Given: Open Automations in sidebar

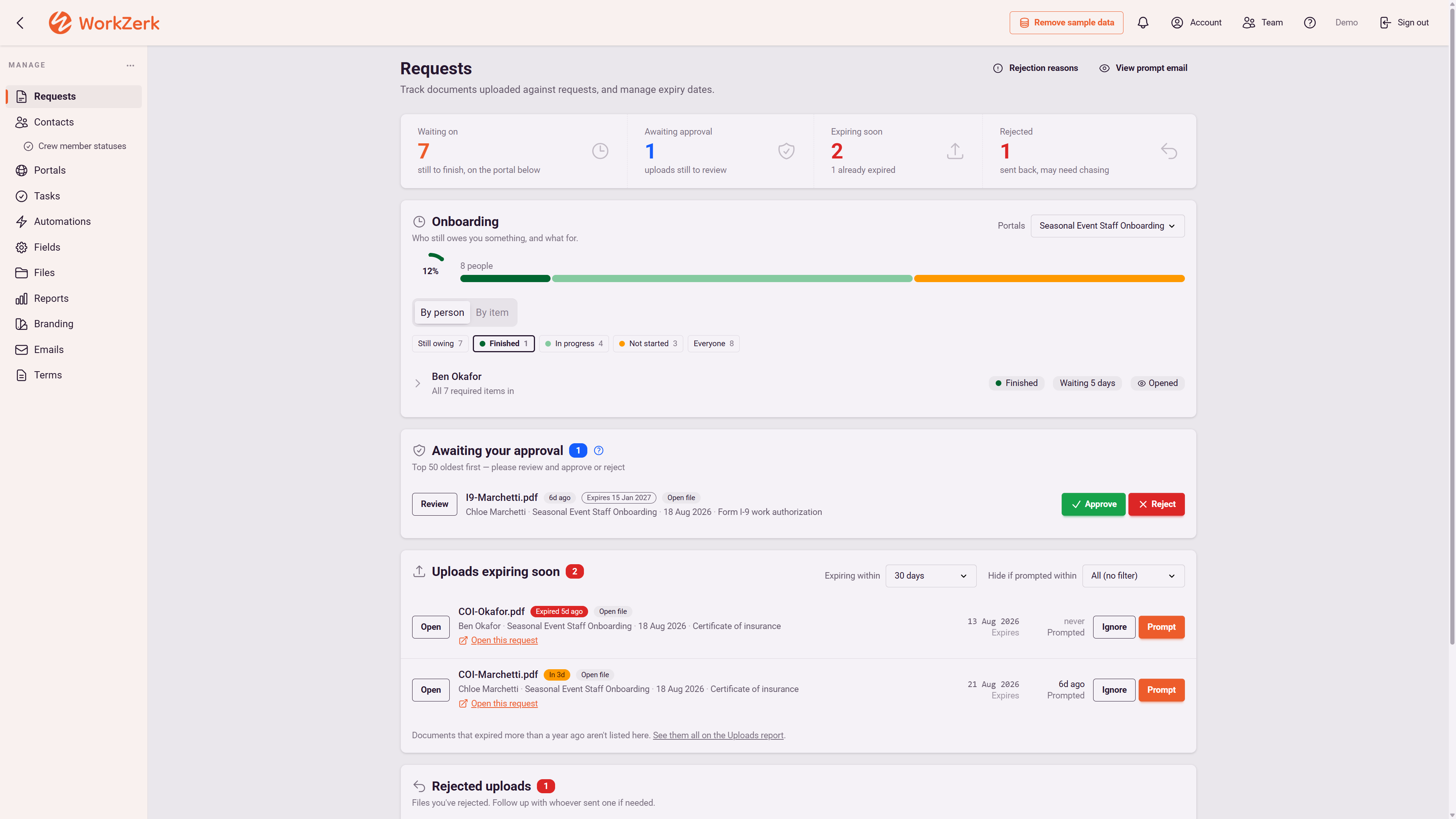Looking at the screenshot, I should point(74,221).
